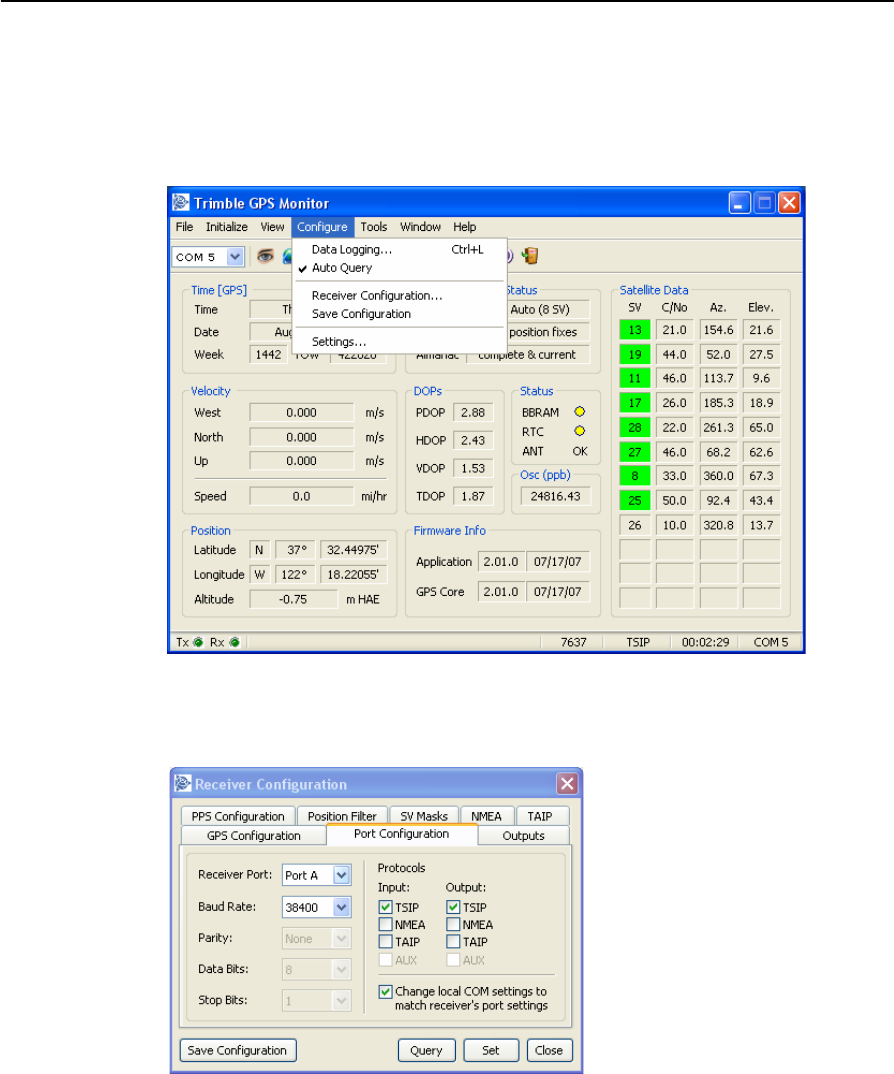Open Settings from the Configure menu
Image resolution: width=894 pixels, height=1074 pixels.
[399, 341]
